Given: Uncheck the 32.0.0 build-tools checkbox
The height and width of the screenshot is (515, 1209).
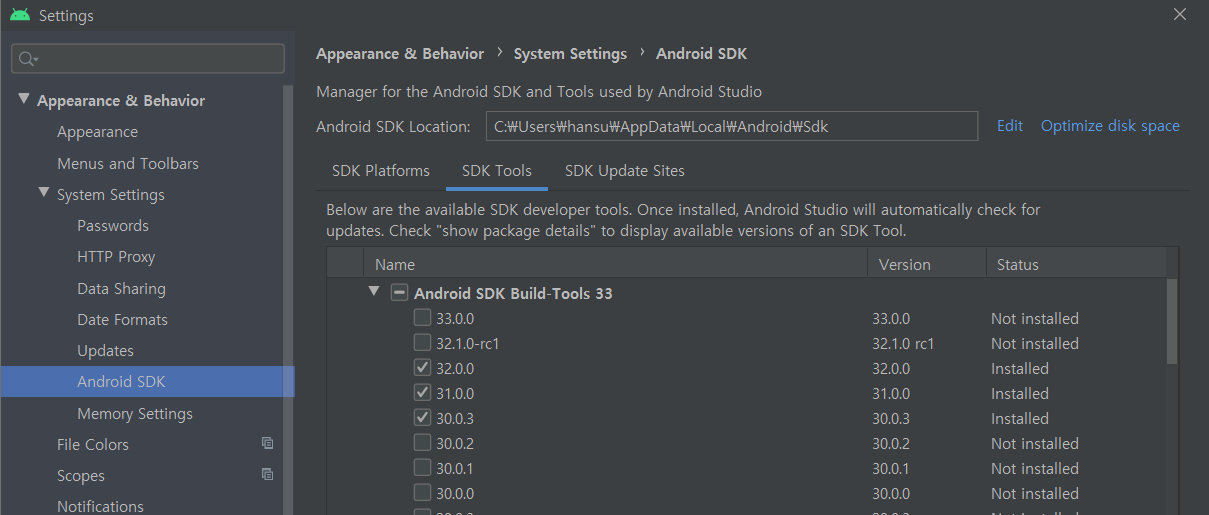Looking at the screenshot, I should (423, 368).
